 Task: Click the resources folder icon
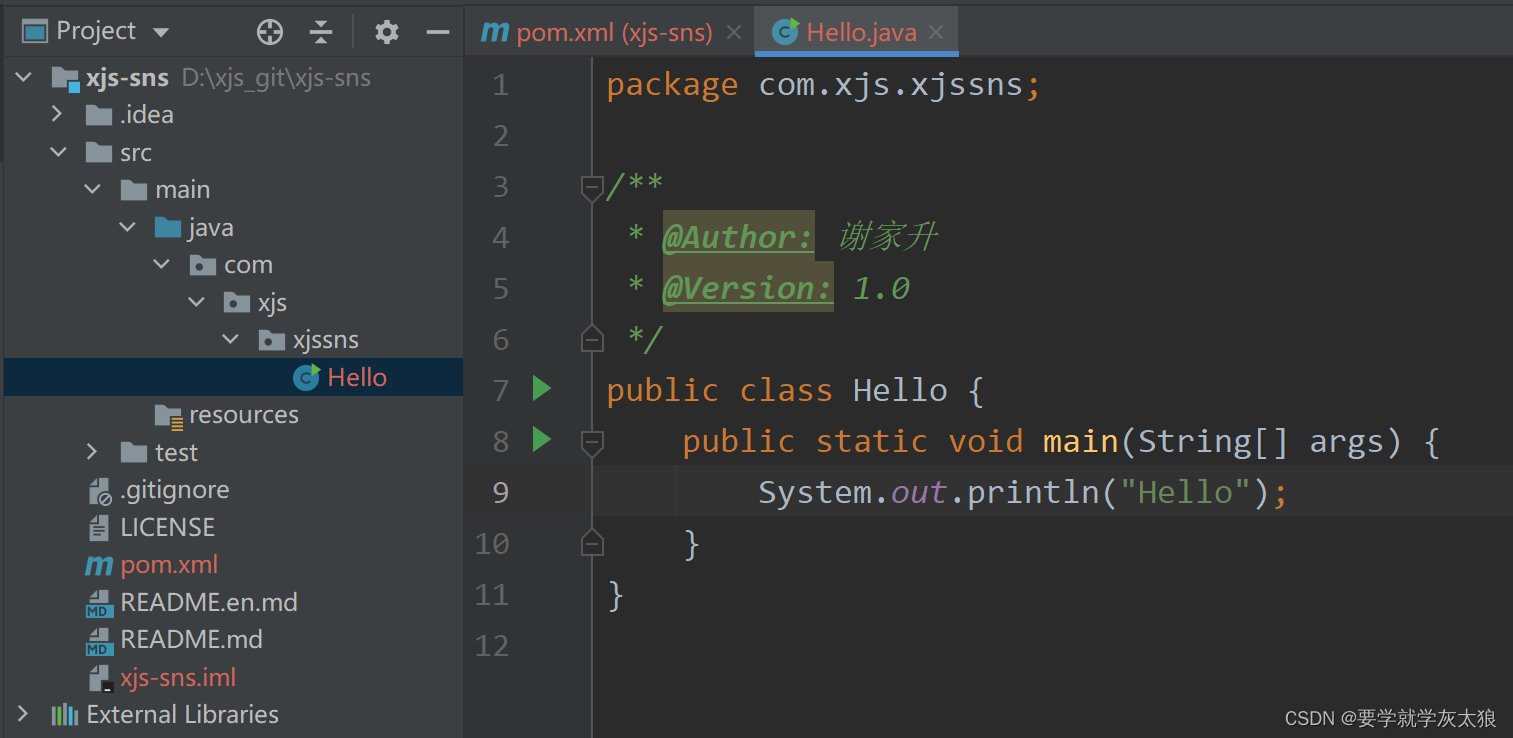tap(169, 415)
